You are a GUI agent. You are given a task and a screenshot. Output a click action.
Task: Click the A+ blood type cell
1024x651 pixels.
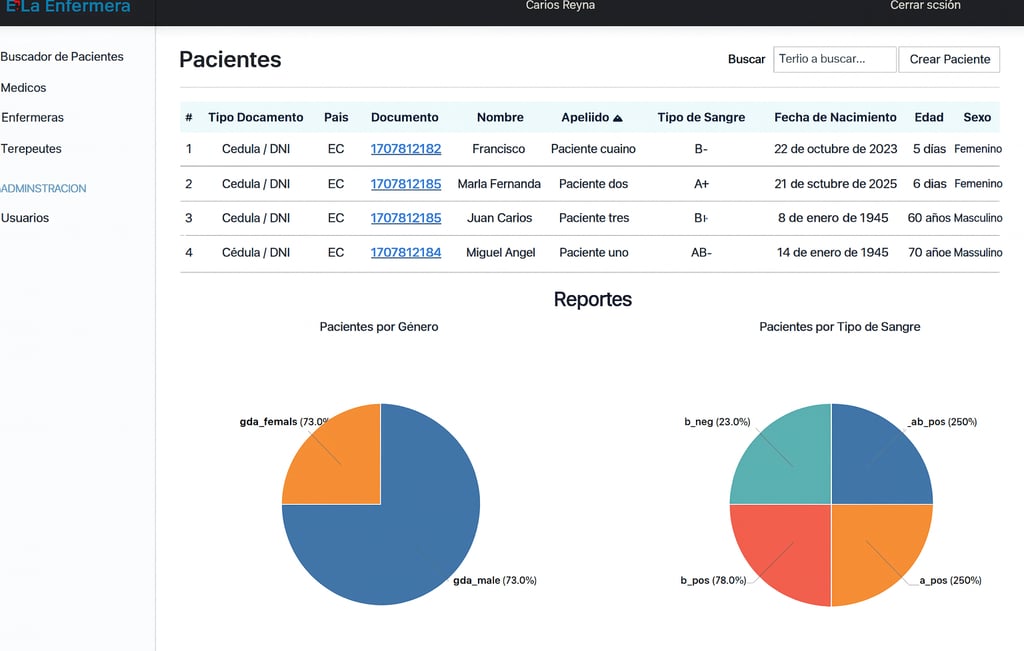701,184
